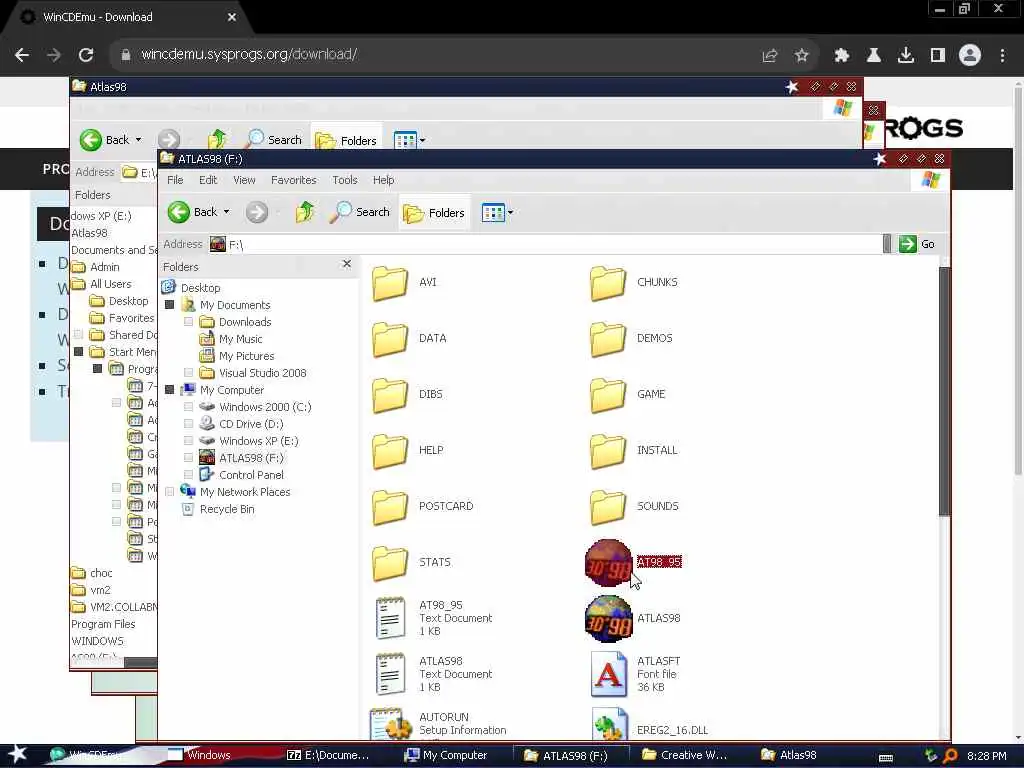Click Search in ATLAS98 (F:) toolbar

click(360, 212)
